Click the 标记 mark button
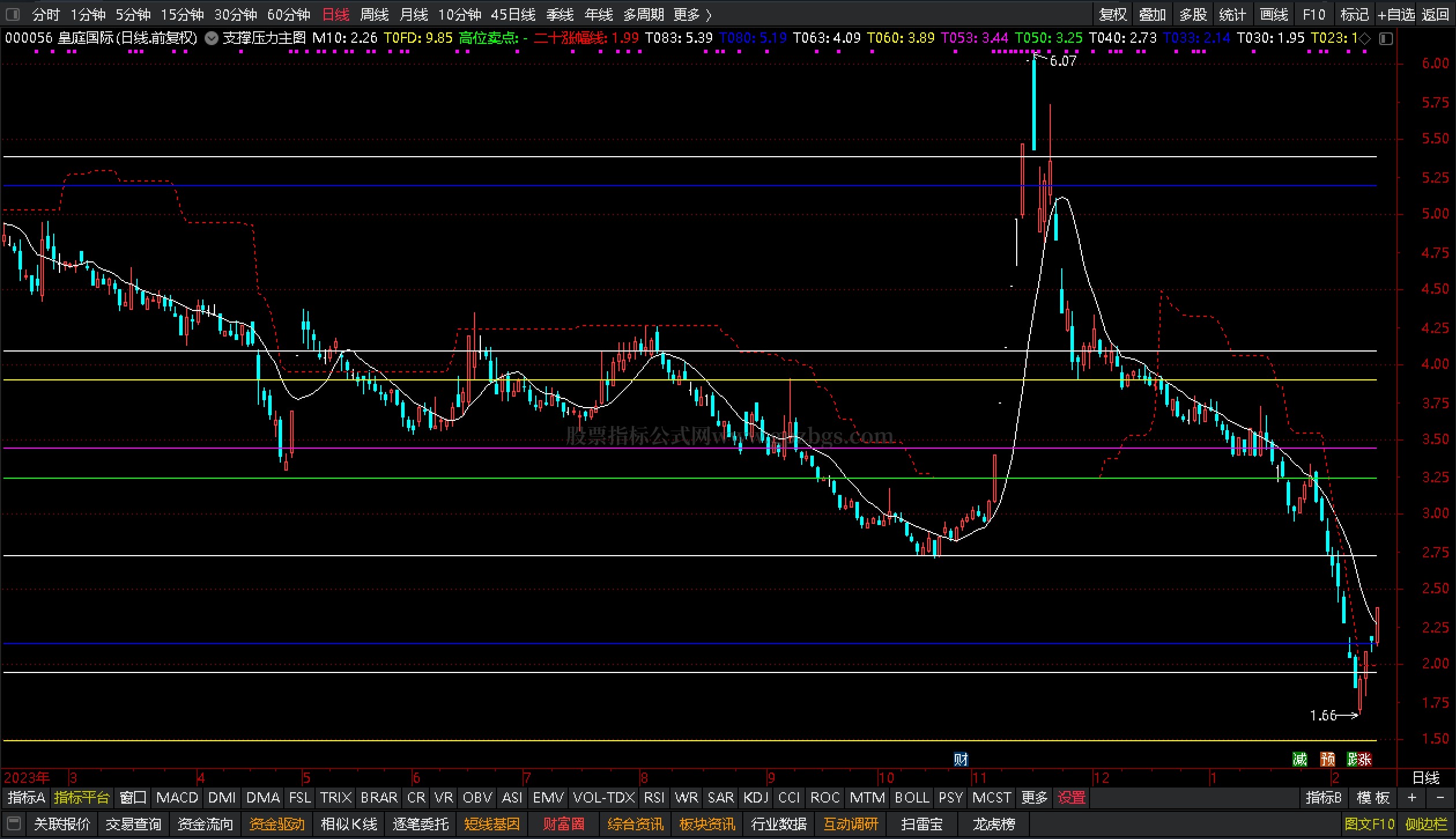Image resolution: width=1456 pixels, height=839 pixels. coord(1354,14)
